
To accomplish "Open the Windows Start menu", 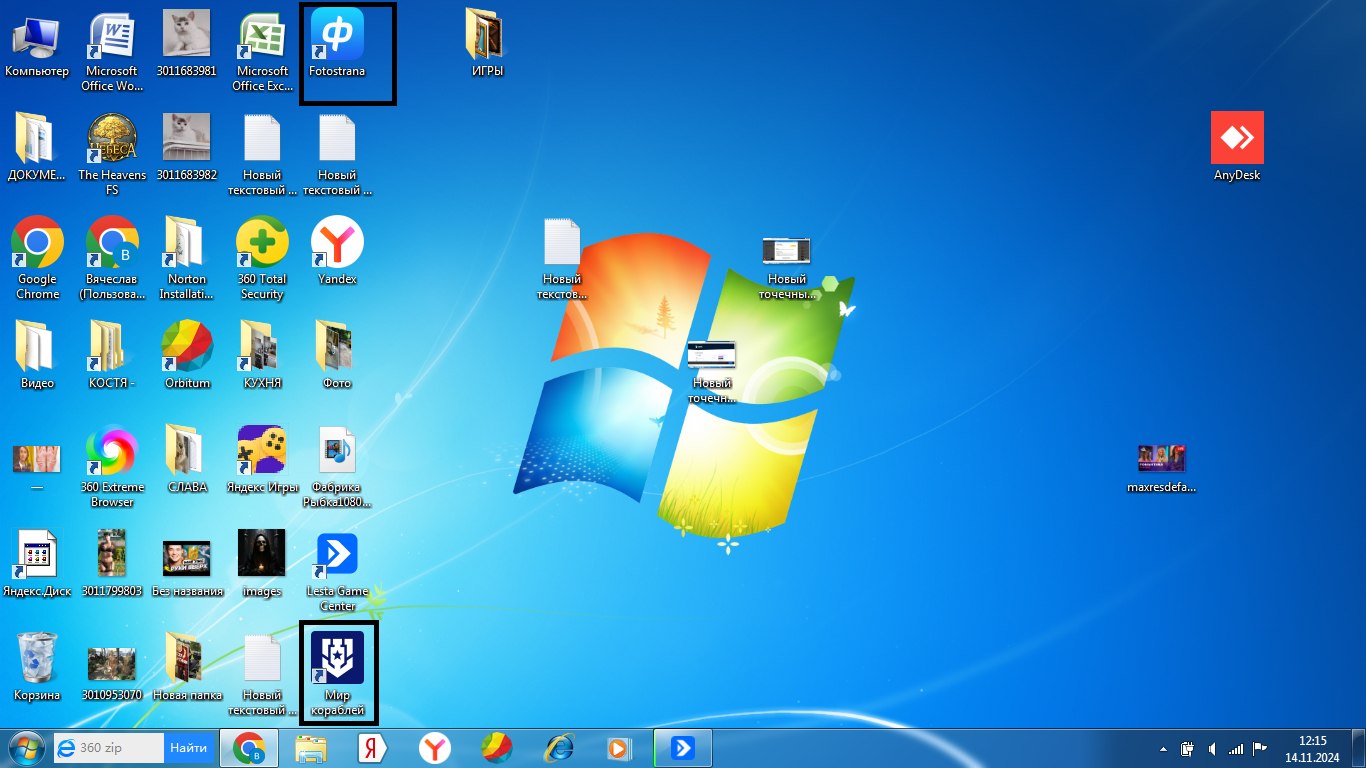I will (27, 748).
